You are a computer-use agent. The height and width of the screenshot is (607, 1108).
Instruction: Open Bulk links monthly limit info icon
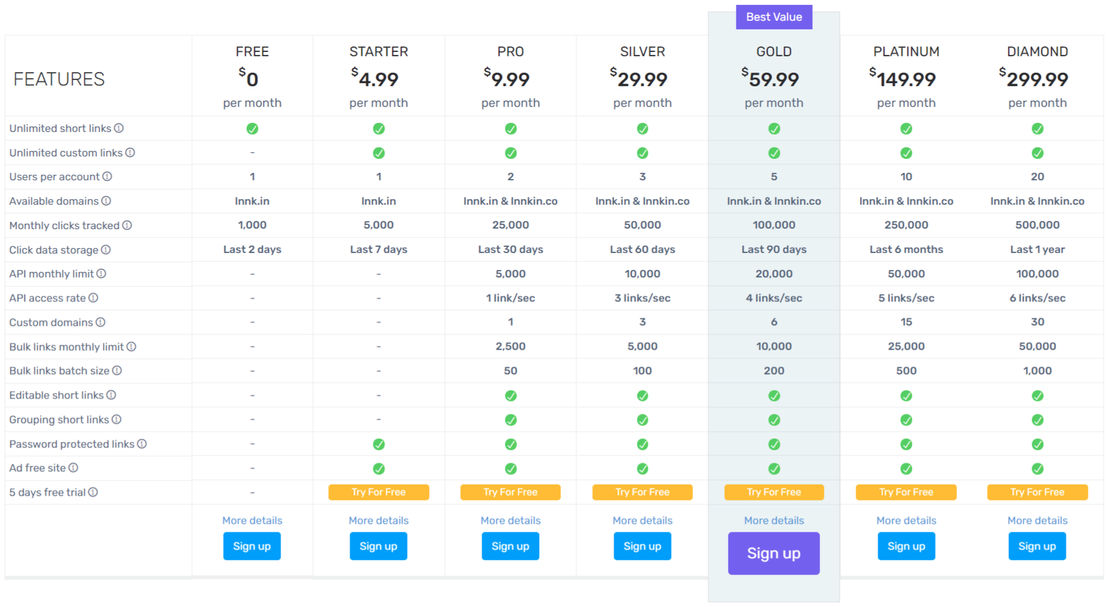coord(131,346)
